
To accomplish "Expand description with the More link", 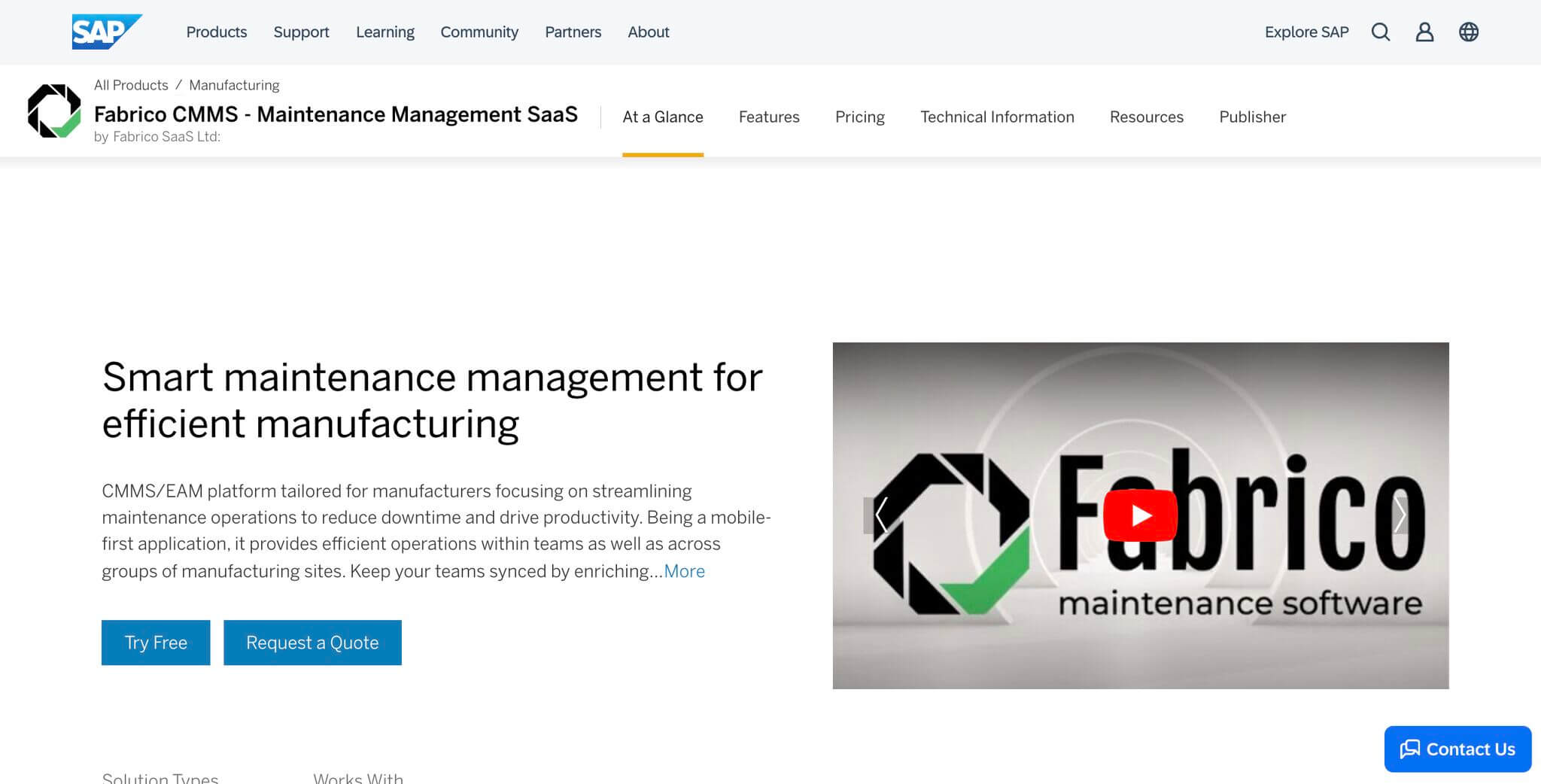I will 684,571.
